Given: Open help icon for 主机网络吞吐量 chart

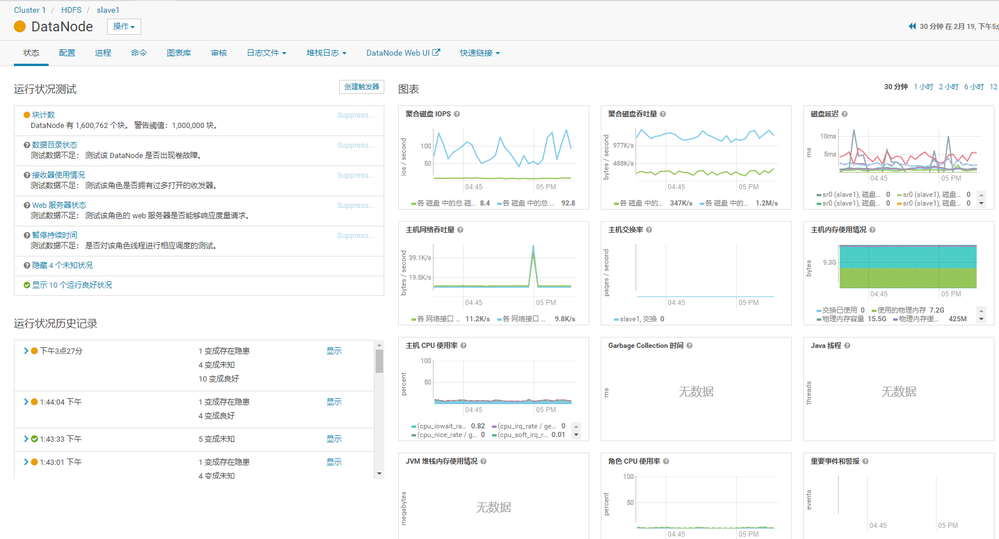Looking at the screenshot, I should 460,230.
